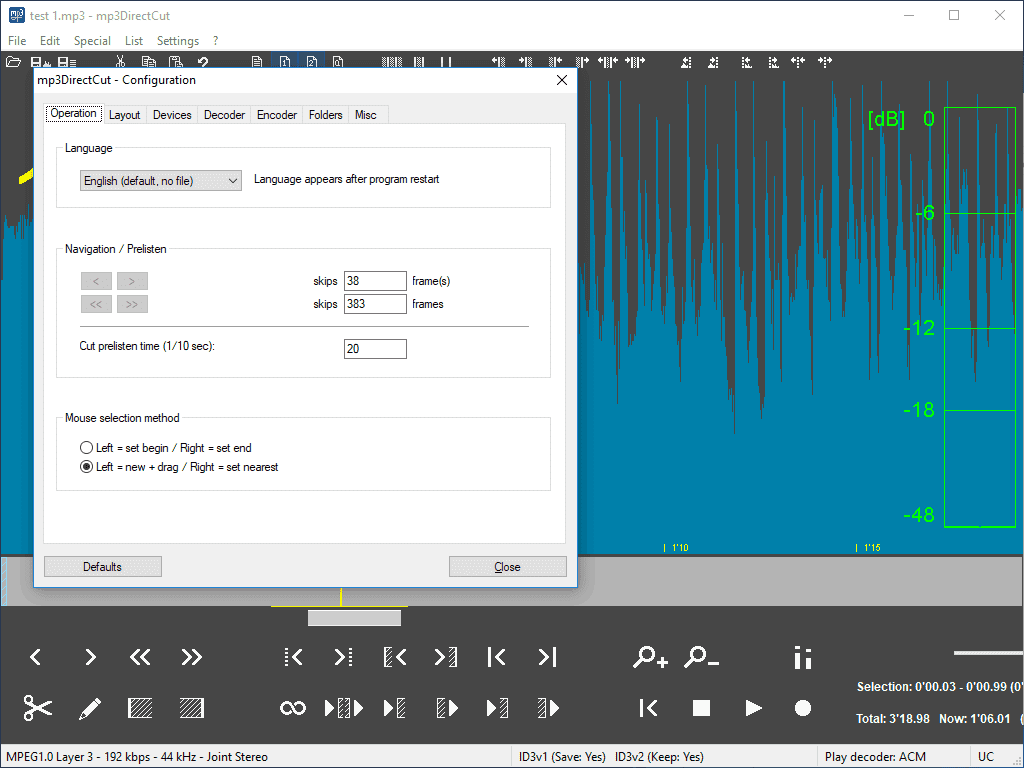1024x768 pixels.
Task: Click the '<<' button in Configuration dialog
Action: pos(96,304)
